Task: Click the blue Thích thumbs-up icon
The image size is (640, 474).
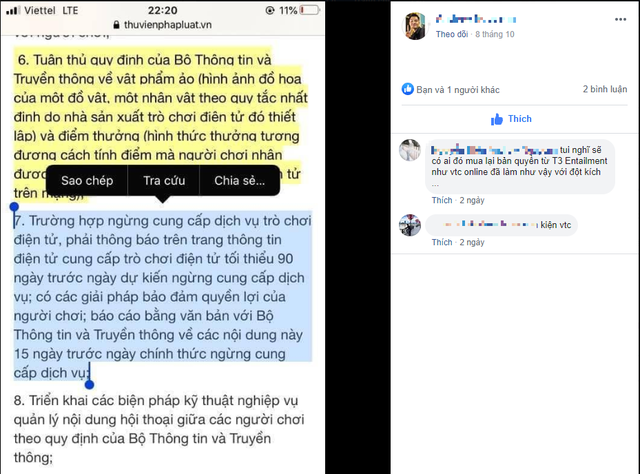Action: pos(497,119)
